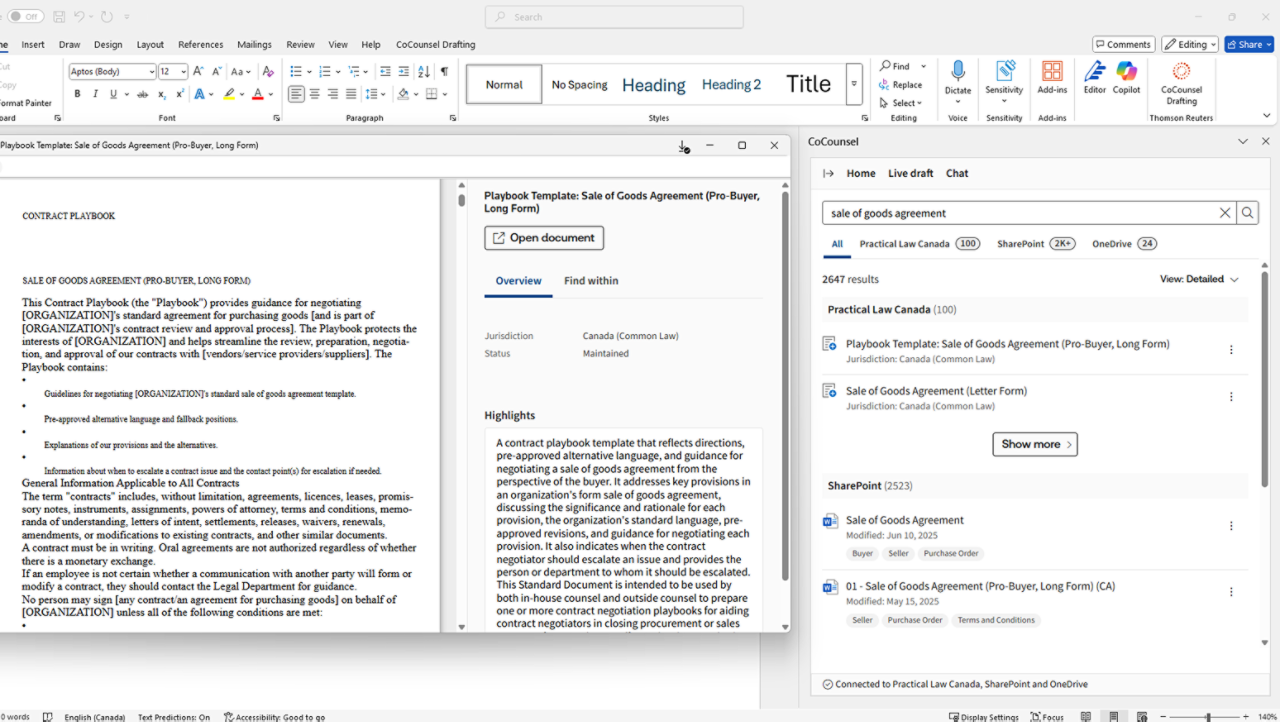The width and height of the screenshot is (1280, 722).
Task: Open the Editing mode dropdown
Action: pyautogui.click(x=1189, y=44)
